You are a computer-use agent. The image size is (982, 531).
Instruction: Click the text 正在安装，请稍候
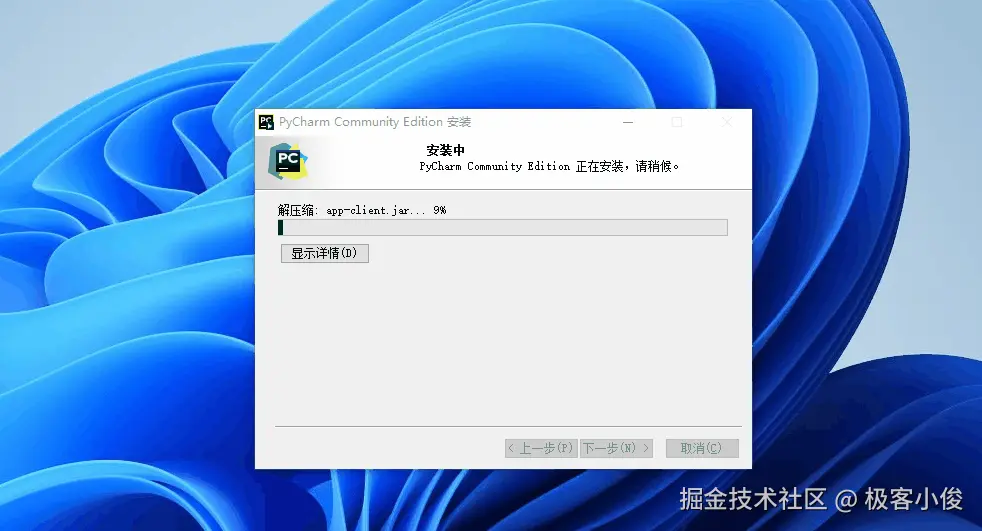tap(627, 166)
